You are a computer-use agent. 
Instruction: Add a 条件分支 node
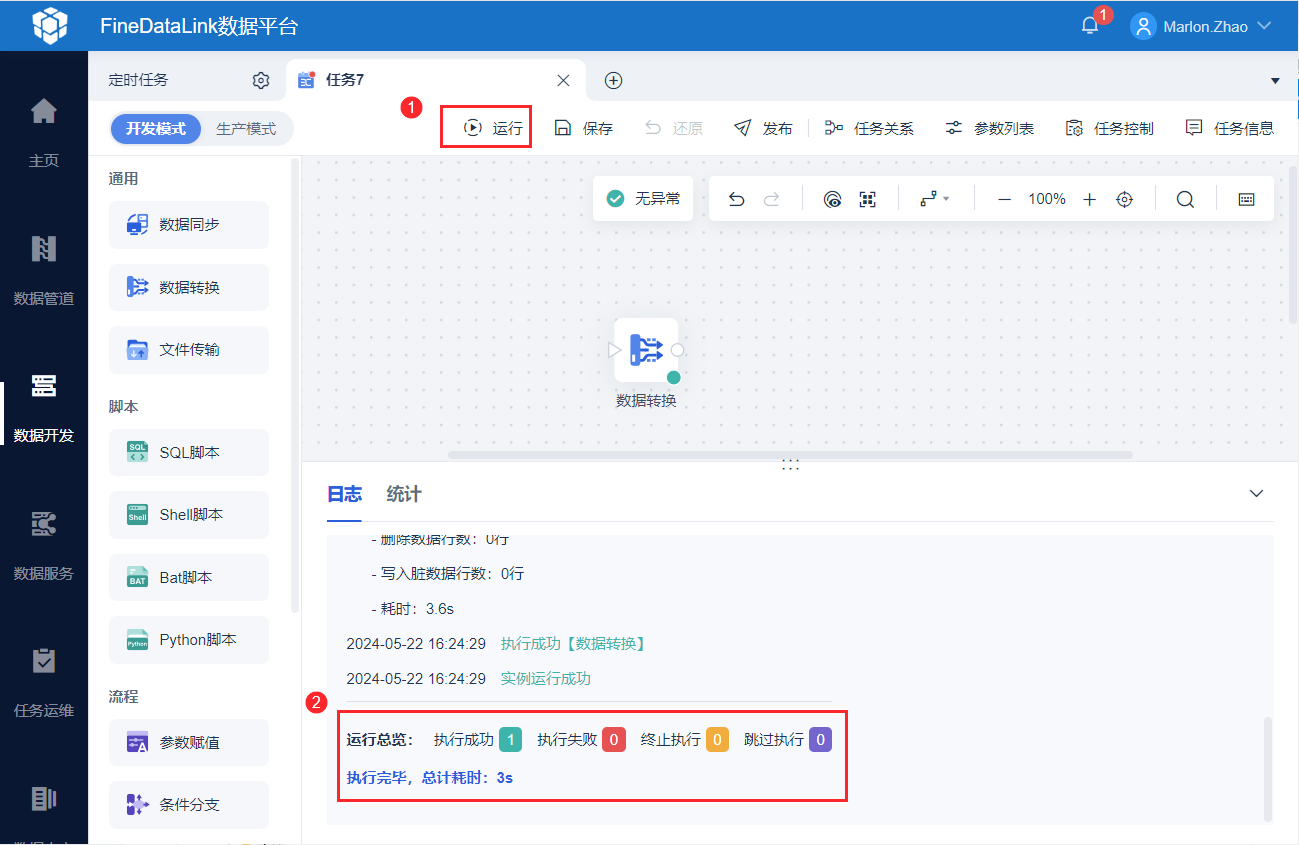[189, 805]
